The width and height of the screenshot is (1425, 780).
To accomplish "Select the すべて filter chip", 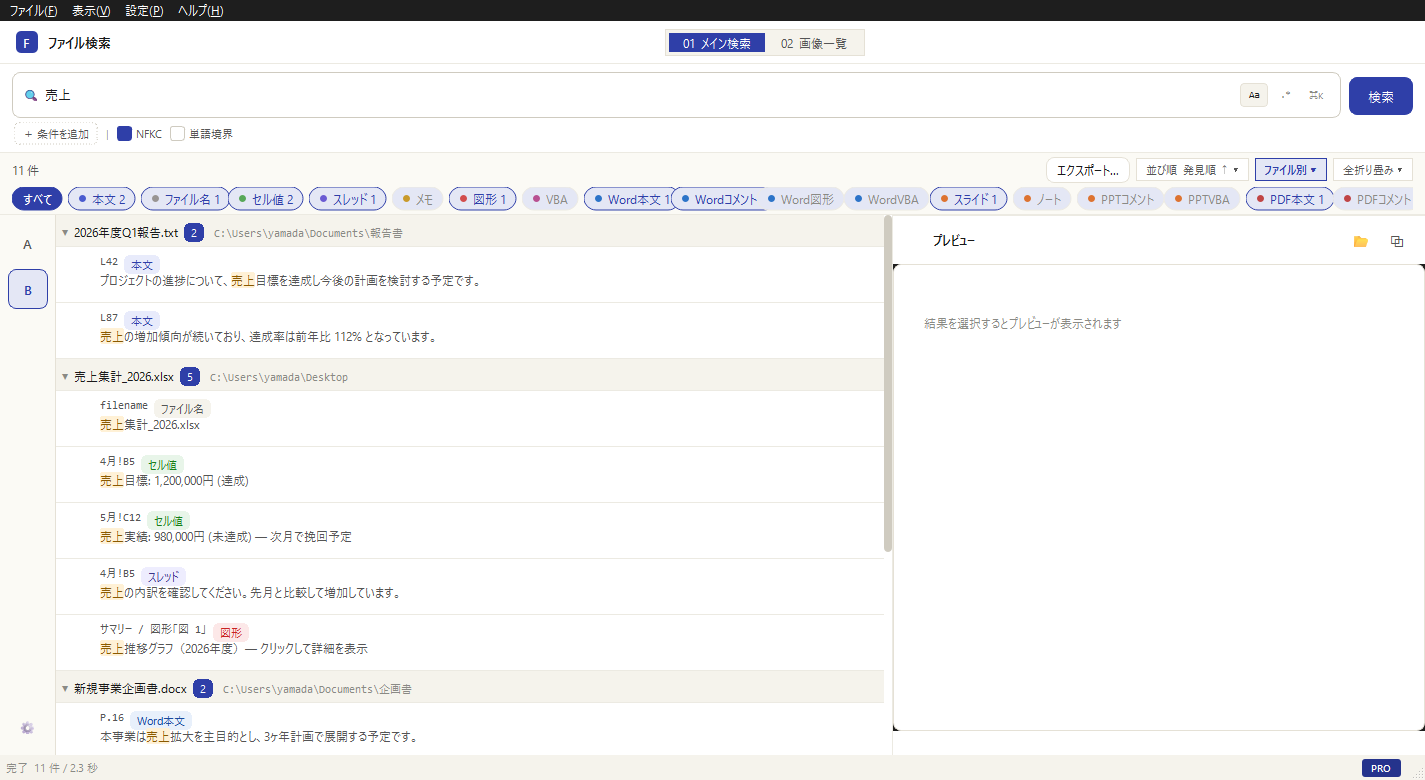I will tap(37, 199).
